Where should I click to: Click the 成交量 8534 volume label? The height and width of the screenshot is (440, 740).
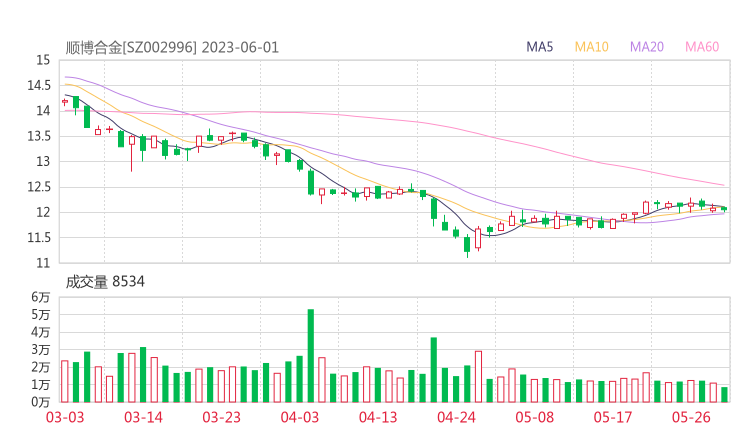pos(105,282)
